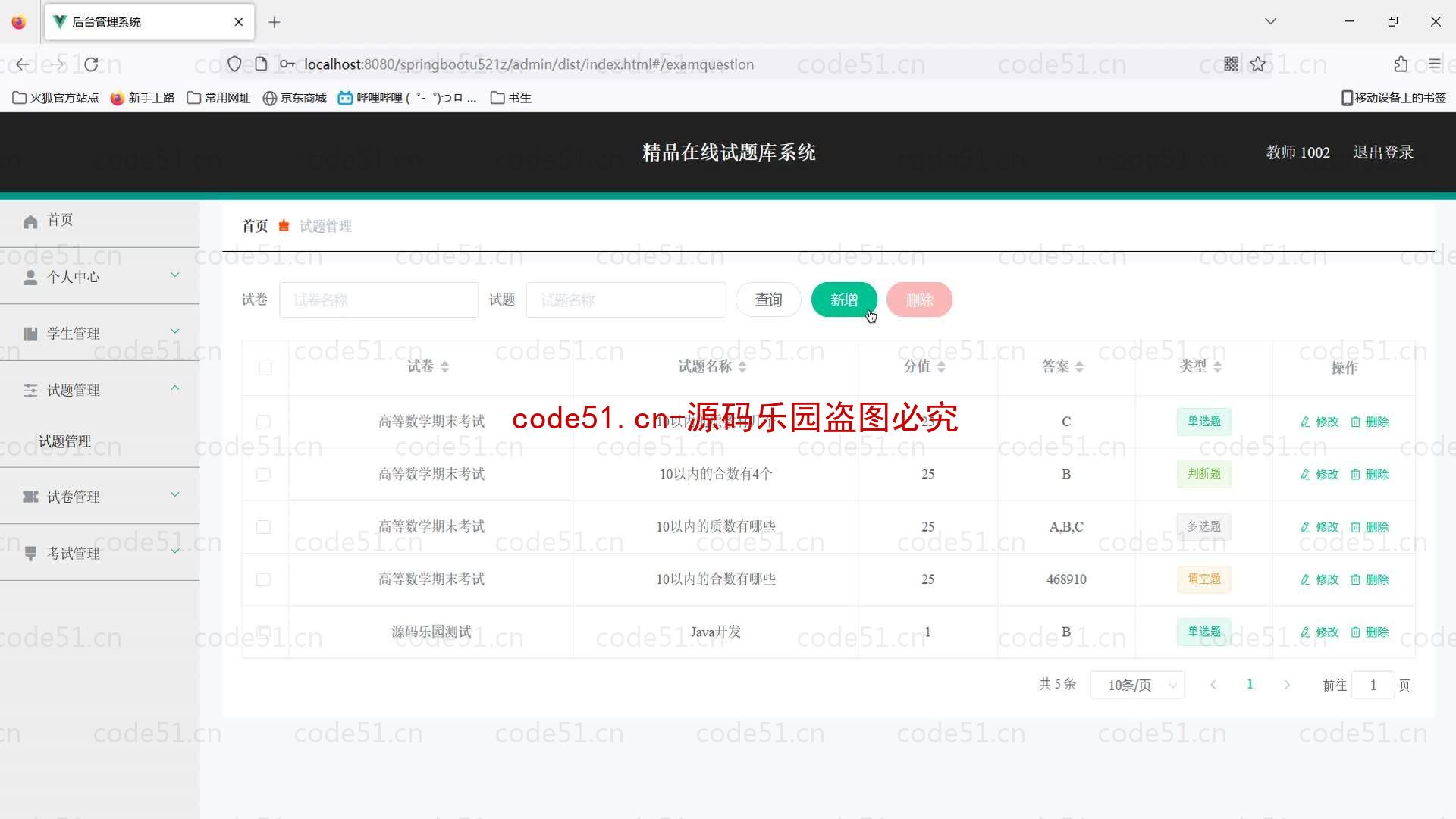1456x819 pixels.
Task: Bookmark the page with the star icon
Action: coord(1258,64)
